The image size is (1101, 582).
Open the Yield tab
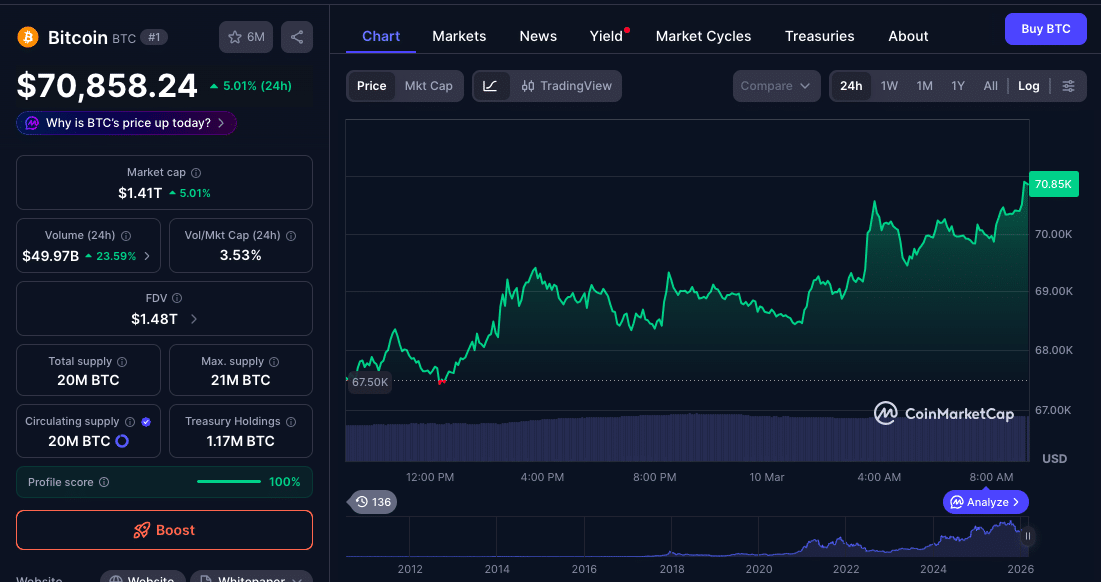pyautogui.click(x=607, y=36)
